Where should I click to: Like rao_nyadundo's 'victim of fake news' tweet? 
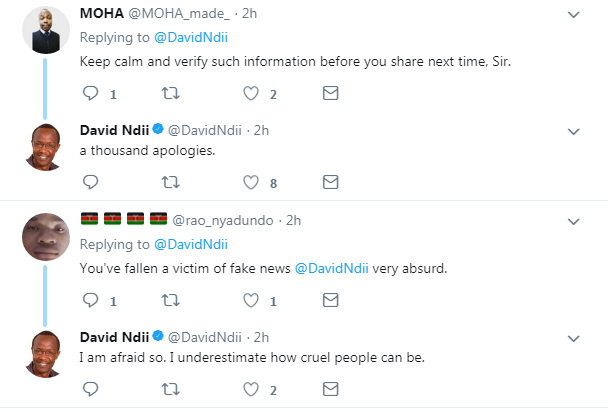(251, 300)
